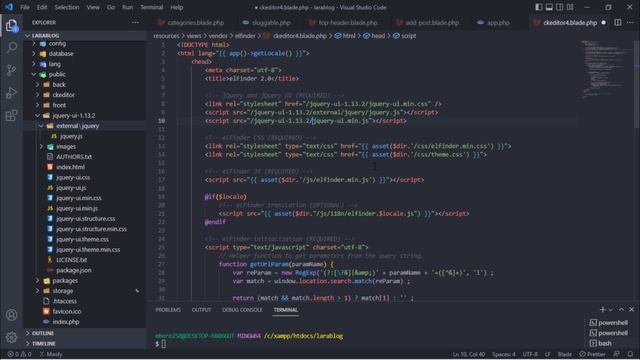Open the Terminal menu

click(x=151, y=7)
